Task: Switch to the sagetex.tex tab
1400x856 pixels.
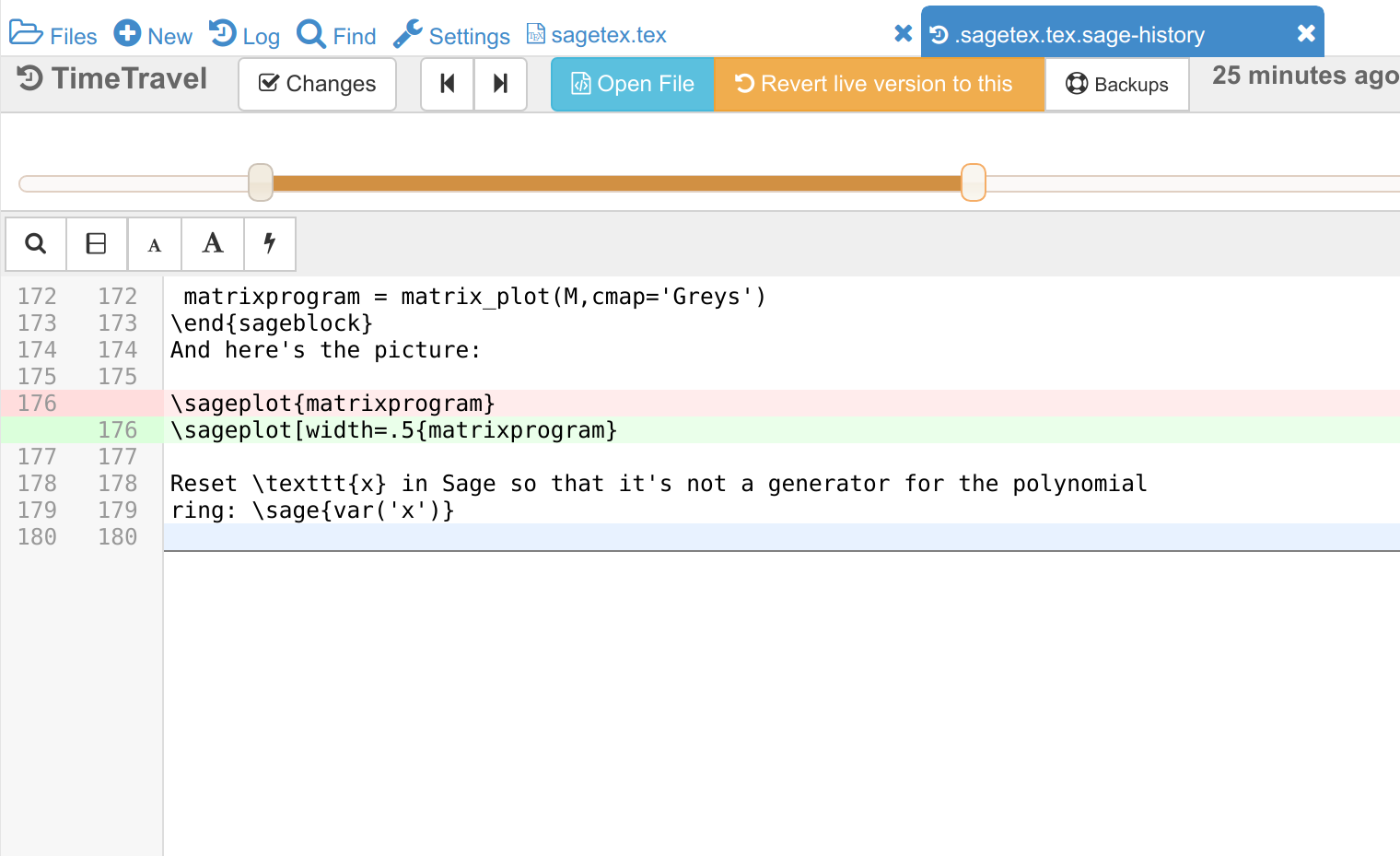Action: pyautogui.click(x=597, y=35)
